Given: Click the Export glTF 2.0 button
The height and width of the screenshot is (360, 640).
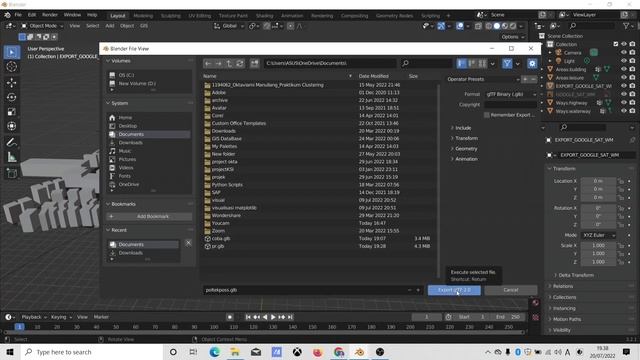Looking at the screenshot, I should pyautogui.click(x=454, y=290).
